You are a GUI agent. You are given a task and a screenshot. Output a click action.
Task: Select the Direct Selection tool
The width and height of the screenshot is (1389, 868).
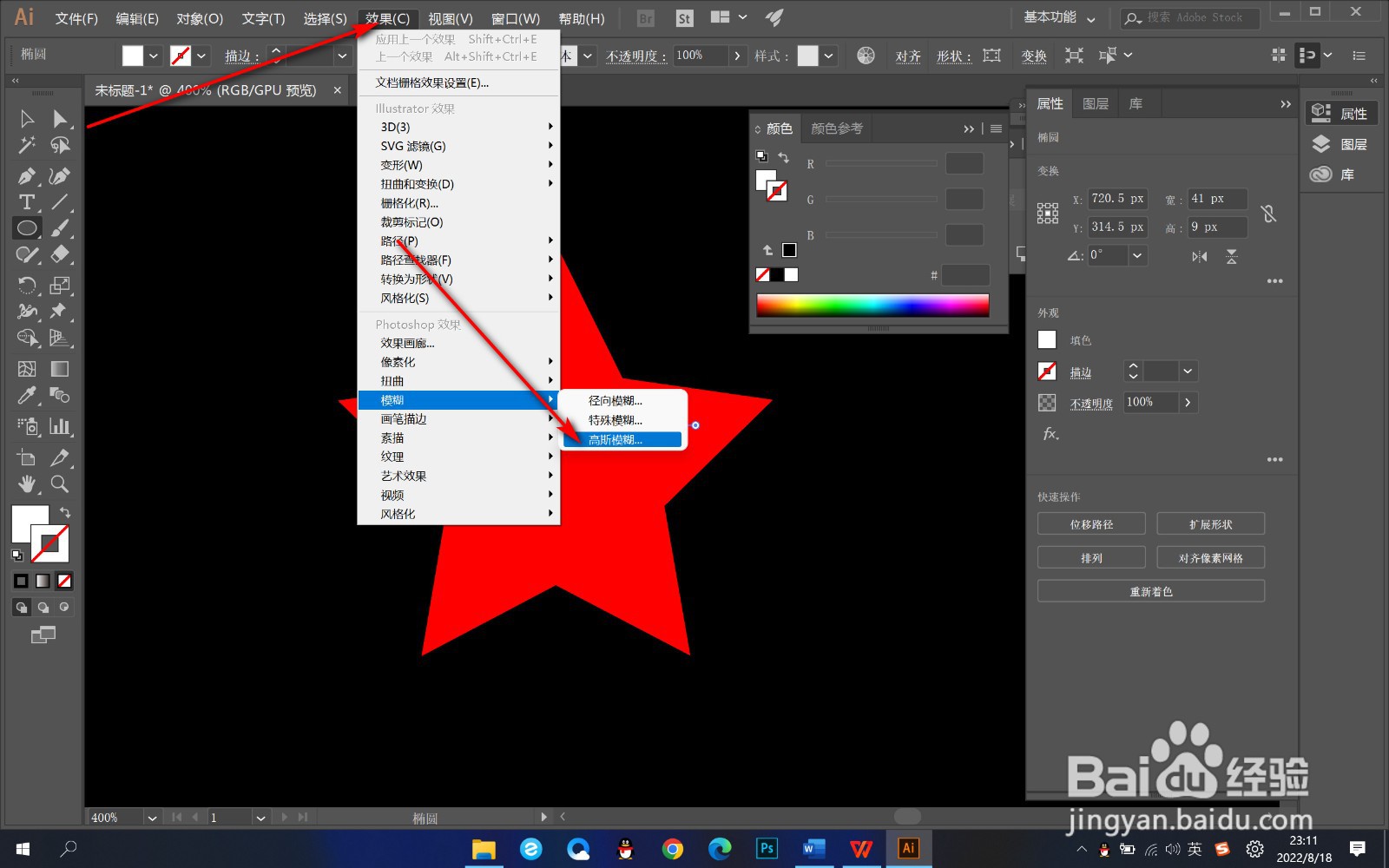[x=60, y=119]
